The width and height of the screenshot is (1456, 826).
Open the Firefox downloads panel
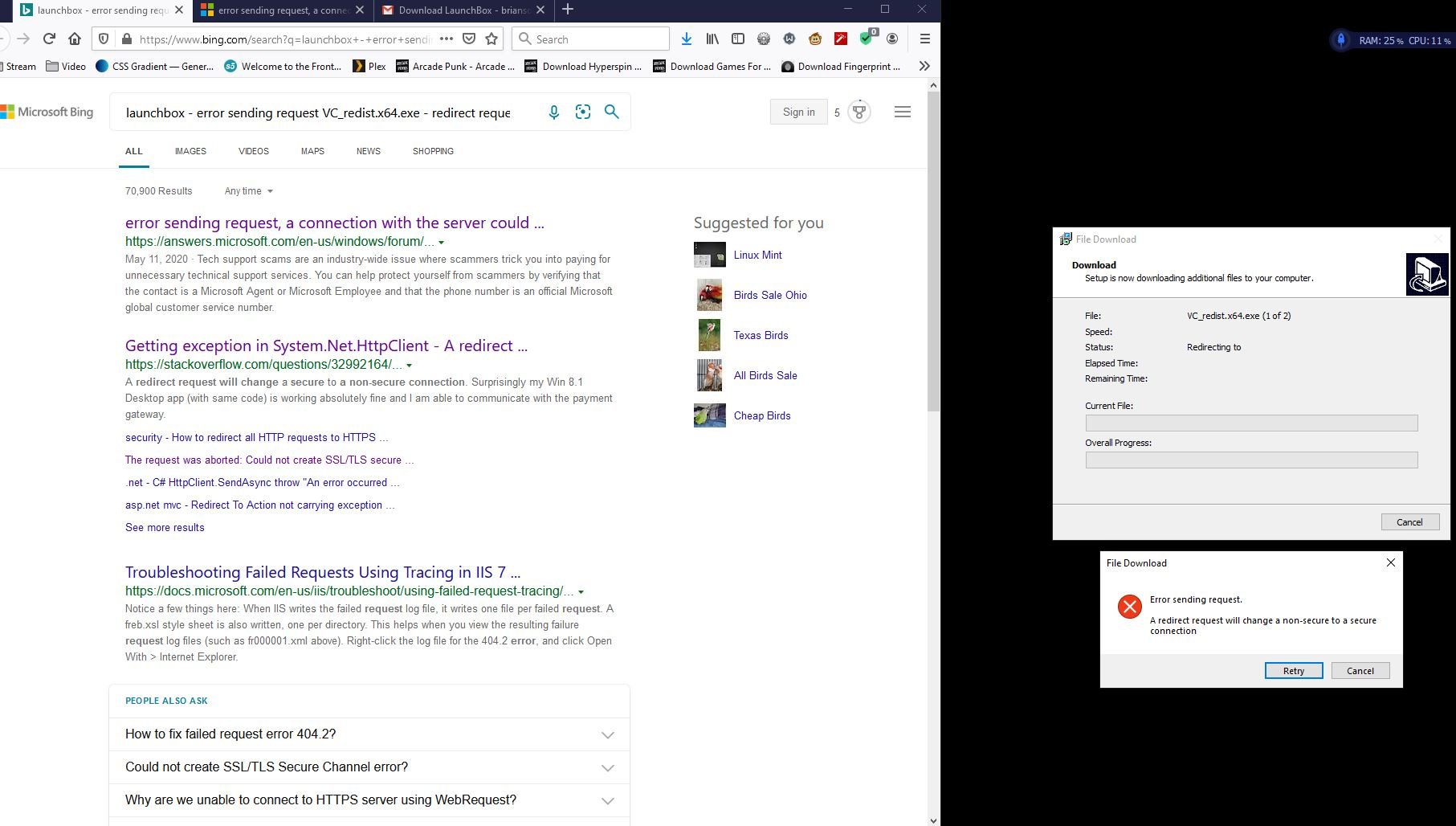point(687,39)
